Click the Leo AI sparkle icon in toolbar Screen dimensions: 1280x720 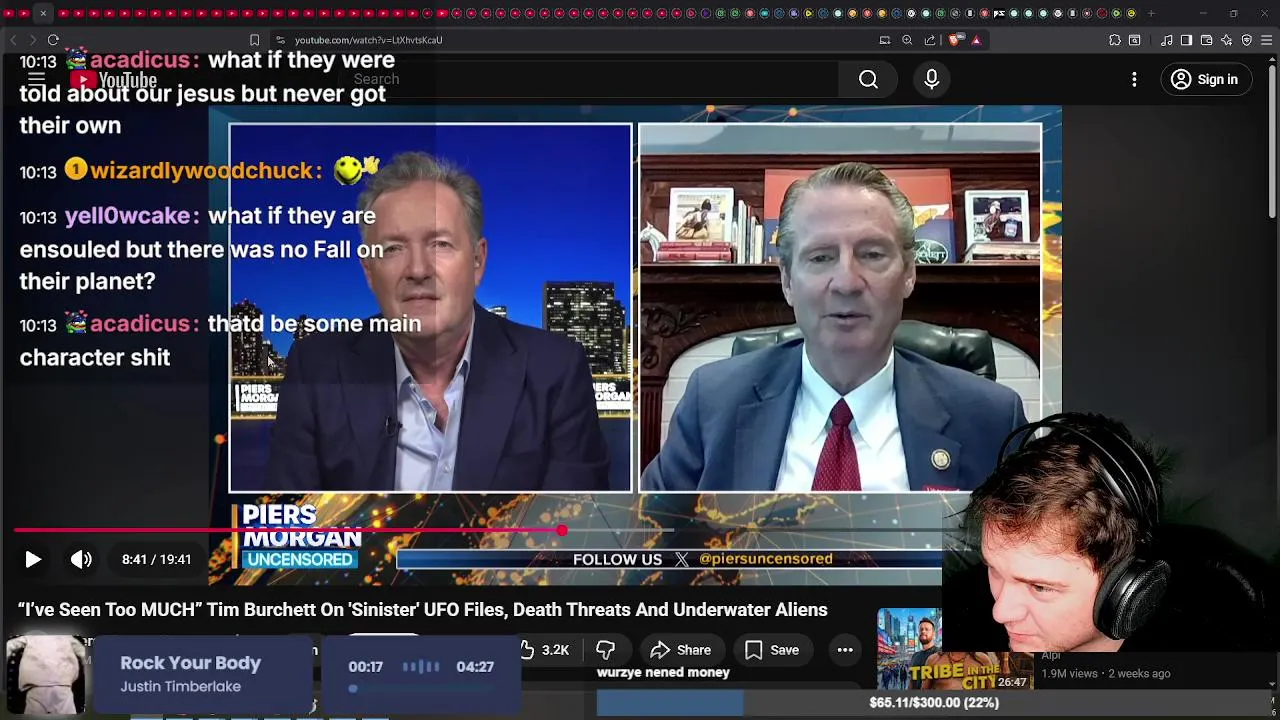click(1226, 40)
